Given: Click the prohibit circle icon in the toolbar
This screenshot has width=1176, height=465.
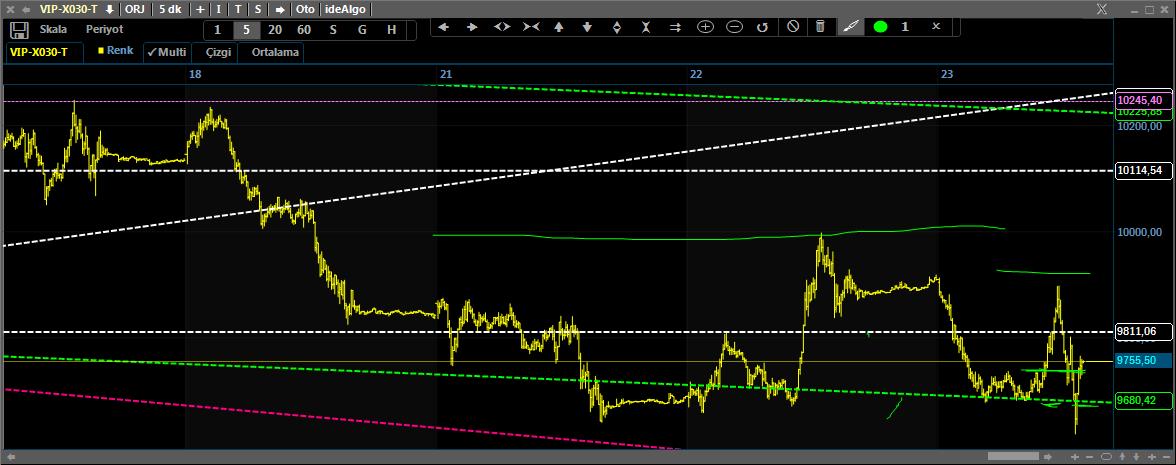Looking at the screenshot, I should tap(792, 27).
